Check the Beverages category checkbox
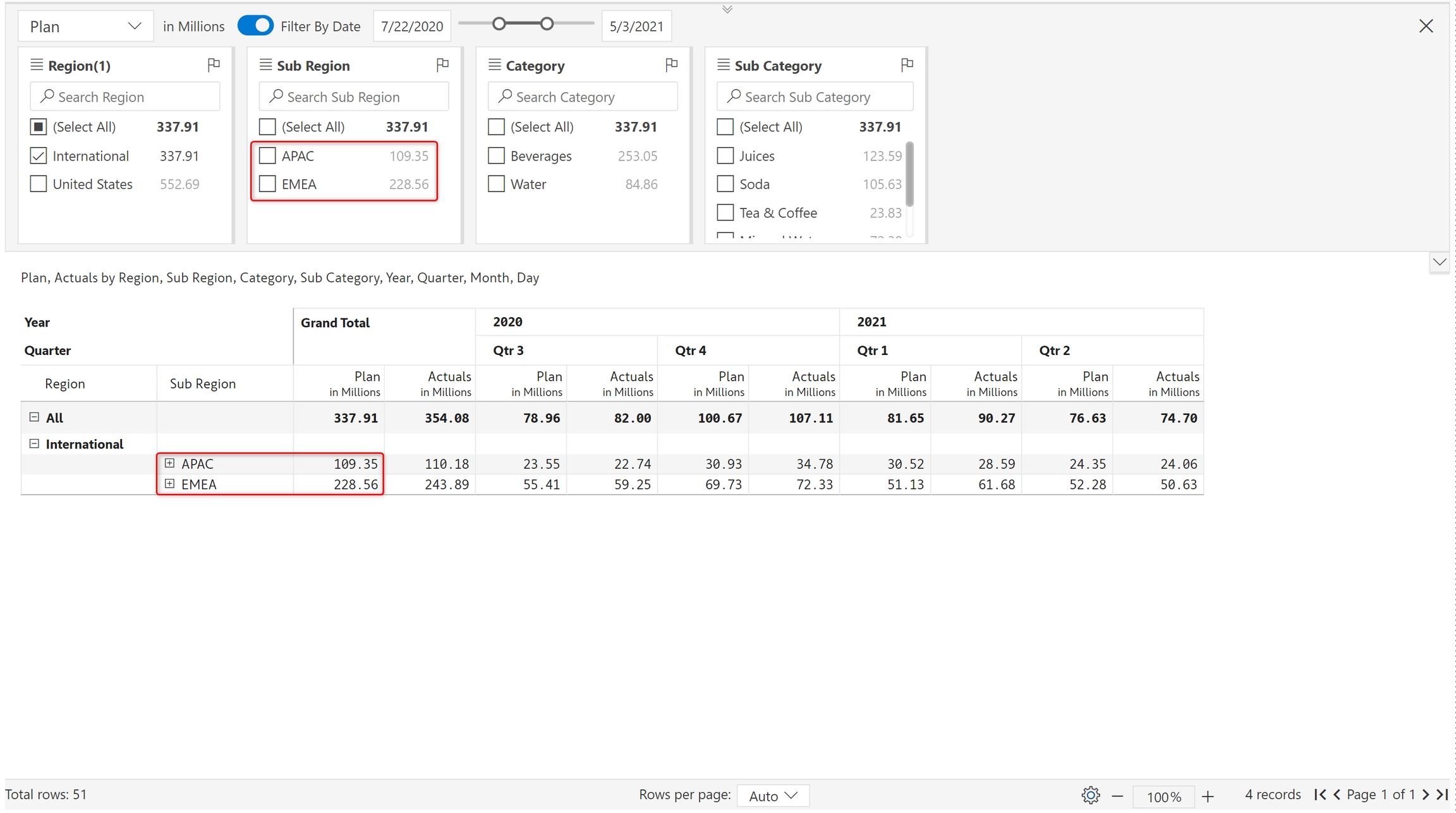 (x=497, y=156)
